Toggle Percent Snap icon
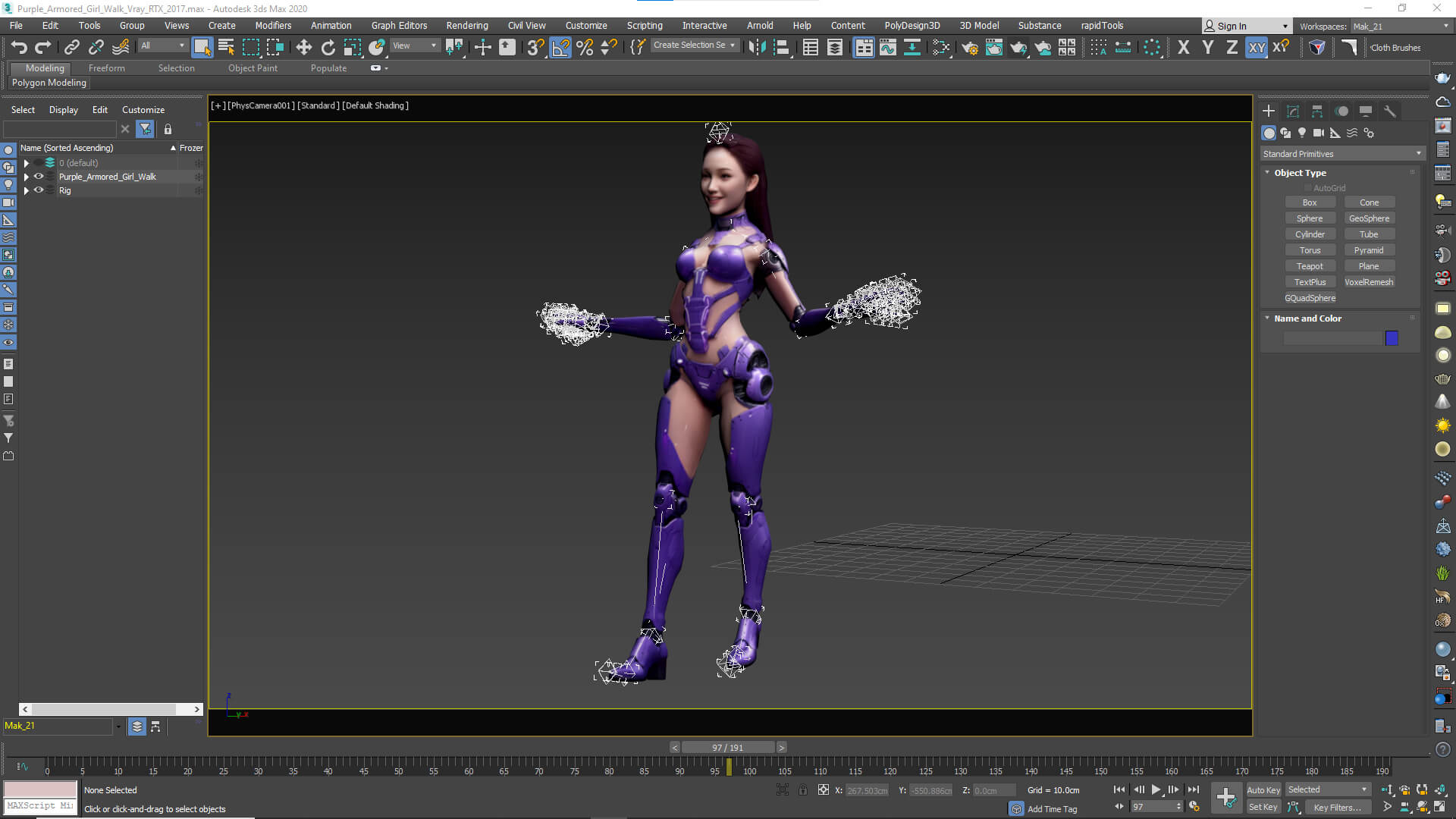 coord(585,47)
